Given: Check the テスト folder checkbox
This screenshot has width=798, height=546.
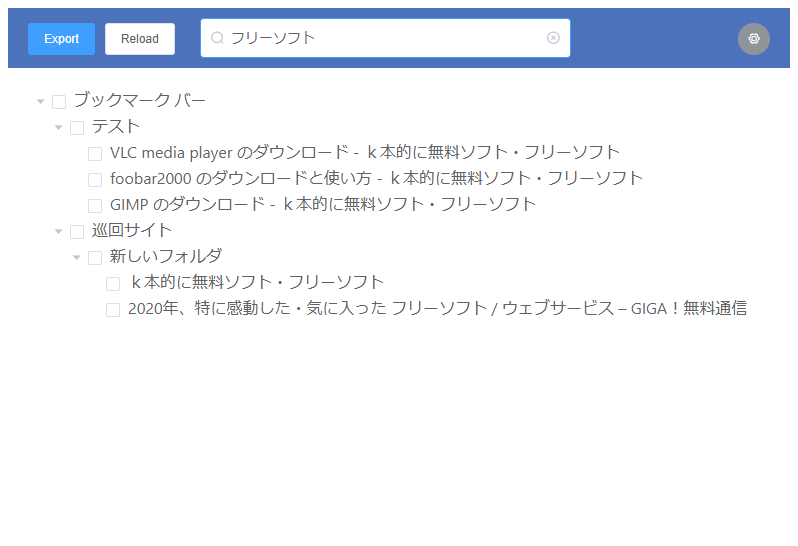Looking at the screenshot, I should coord(77,128).
